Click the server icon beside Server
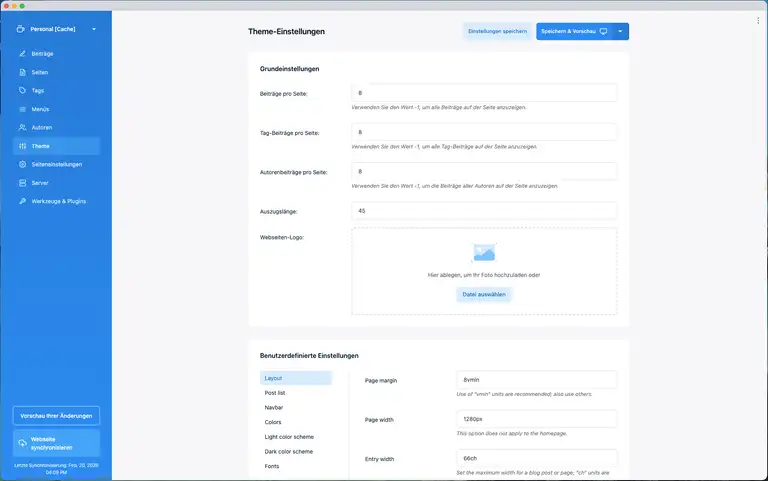Viewport: 768px width, 481px height. 23,183
